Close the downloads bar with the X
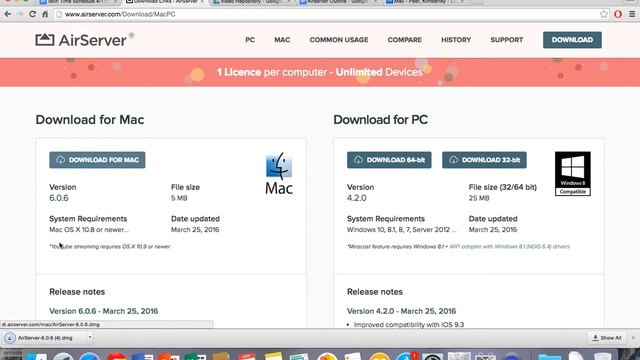Screen dimensions: 640x360 633,338
